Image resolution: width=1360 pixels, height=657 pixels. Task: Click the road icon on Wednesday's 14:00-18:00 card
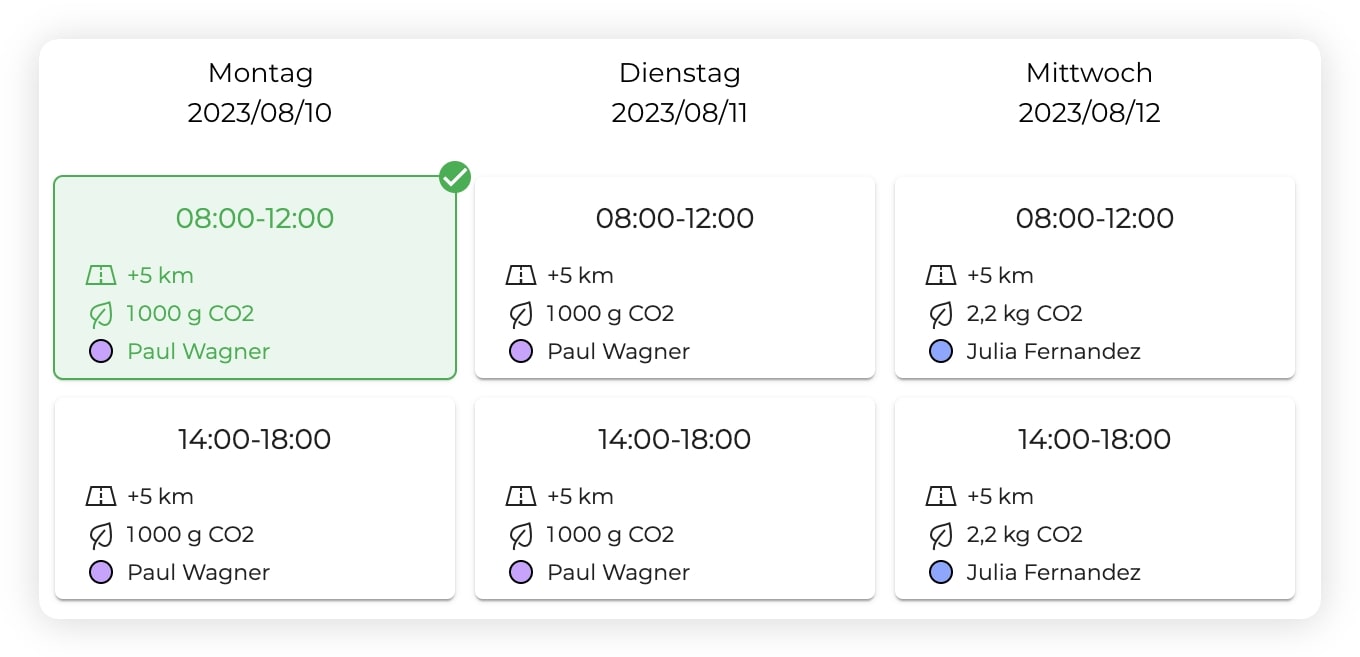(941, 495)
